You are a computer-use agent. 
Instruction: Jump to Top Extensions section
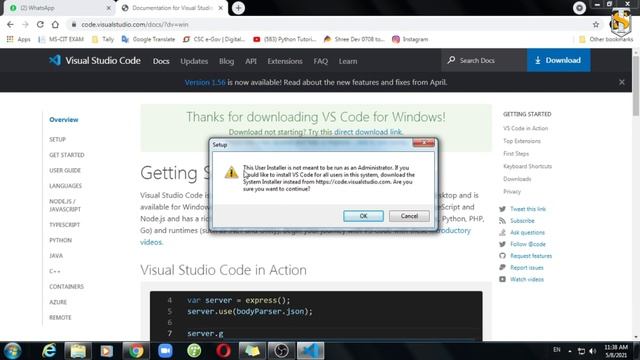click(522, 141)
